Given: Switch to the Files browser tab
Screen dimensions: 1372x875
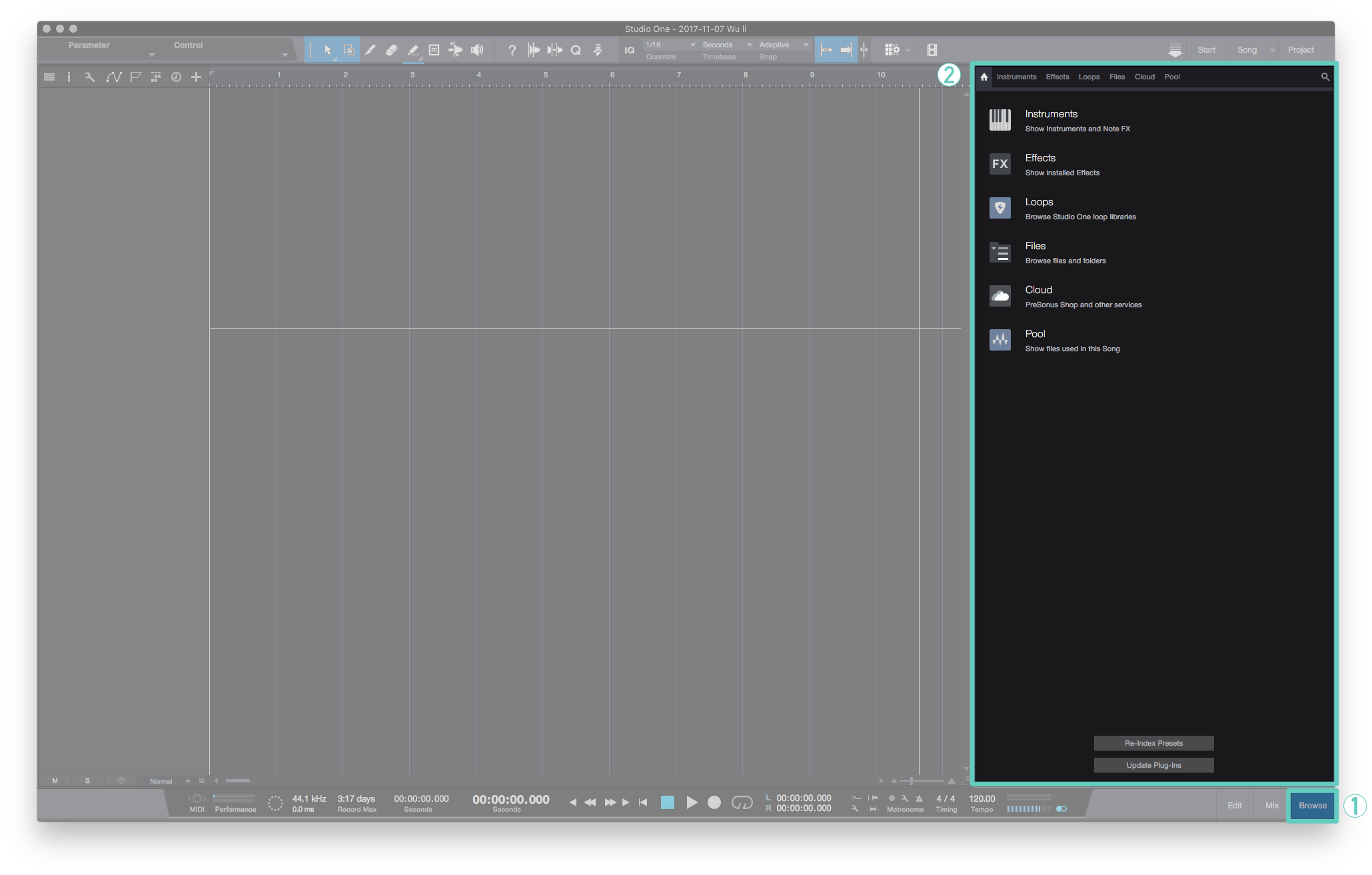Looking at the screenshot, I should pyautogui.click(x=1117, y=77).
